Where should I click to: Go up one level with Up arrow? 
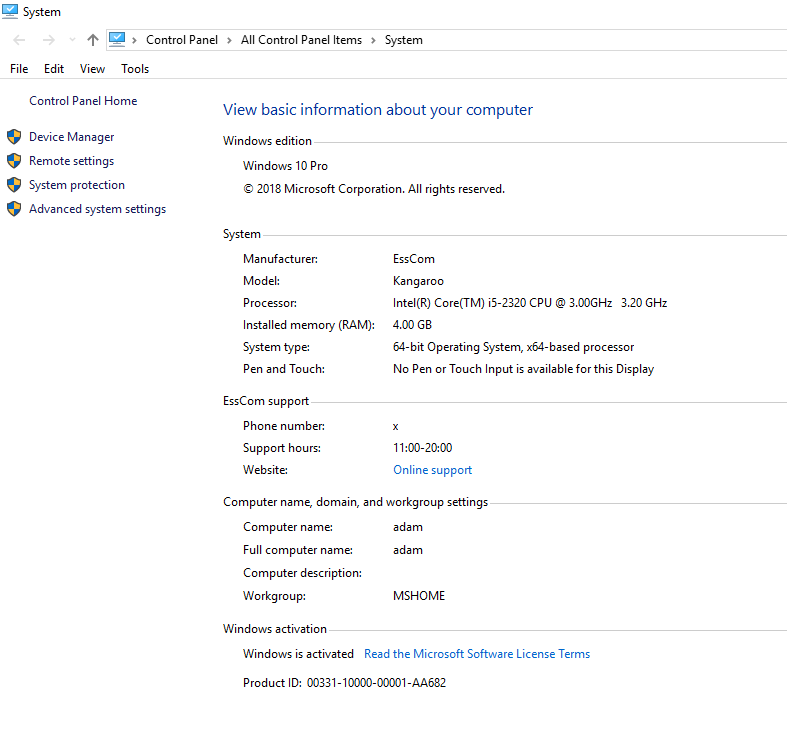pos(92,40)
